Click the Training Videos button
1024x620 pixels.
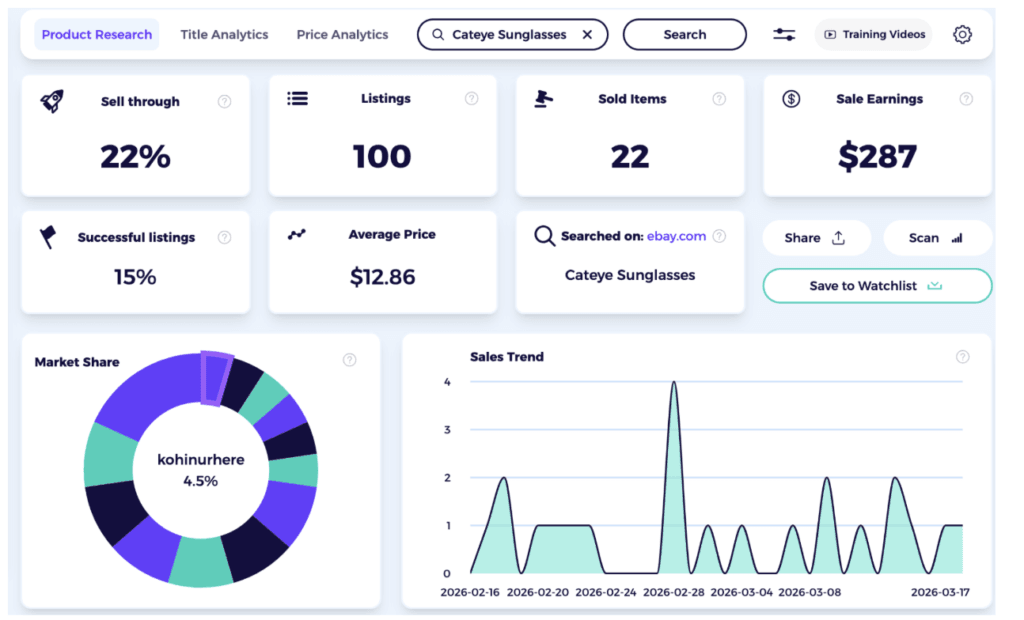(x=872, y=33)
